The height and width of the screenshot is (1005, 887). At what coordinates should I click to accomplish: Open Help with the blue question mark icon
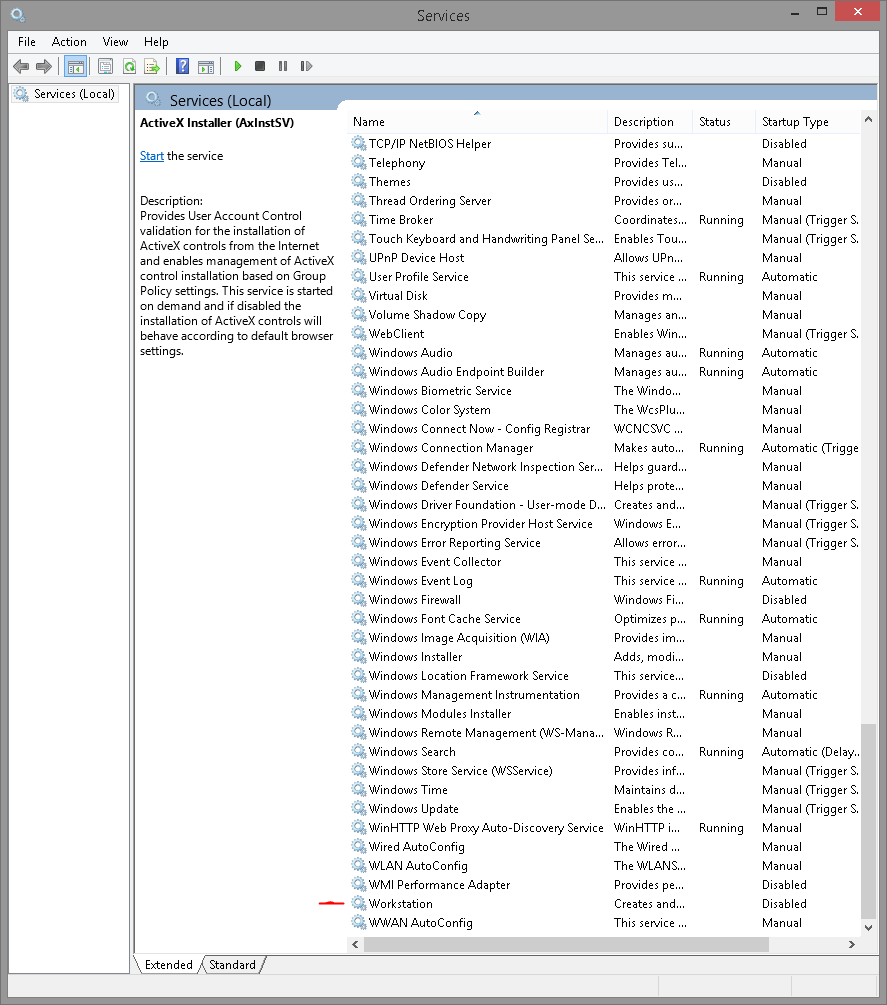click(x=183, y=66)
